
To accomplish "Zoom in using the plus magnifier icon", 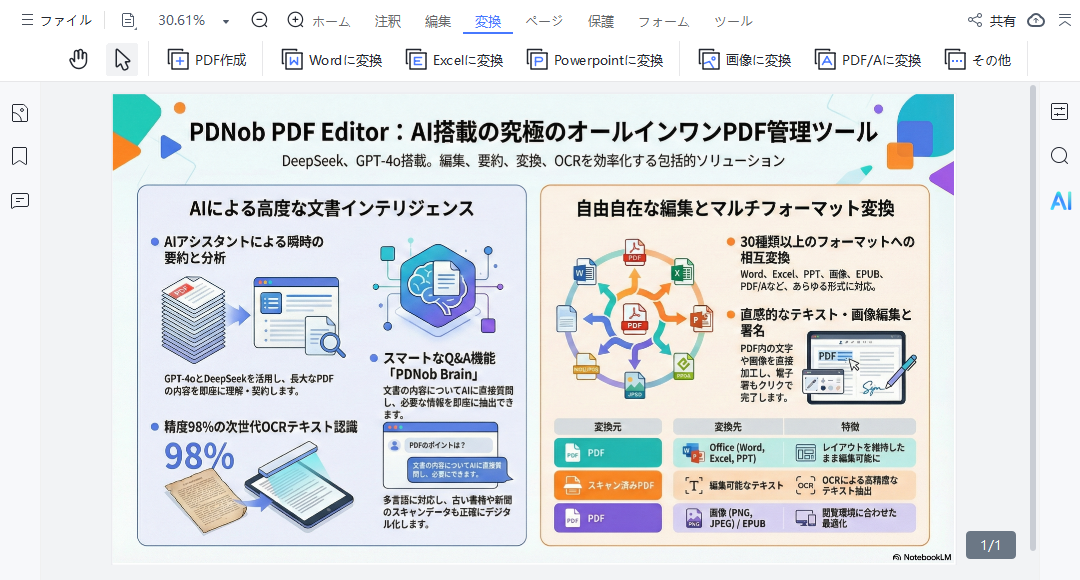I will point(295,19).
